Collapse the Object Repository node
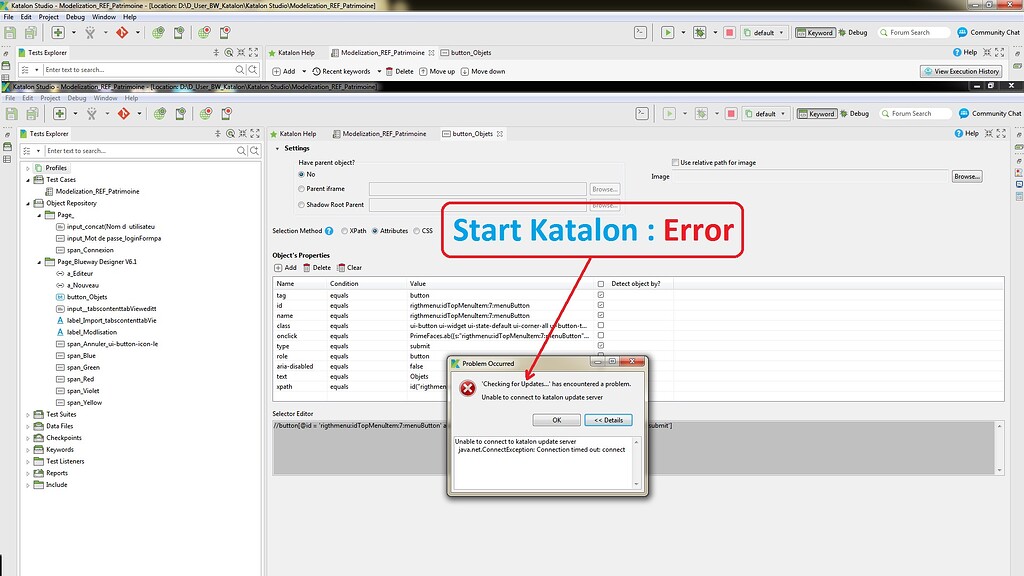1024x576 pixels. [28, 204]
